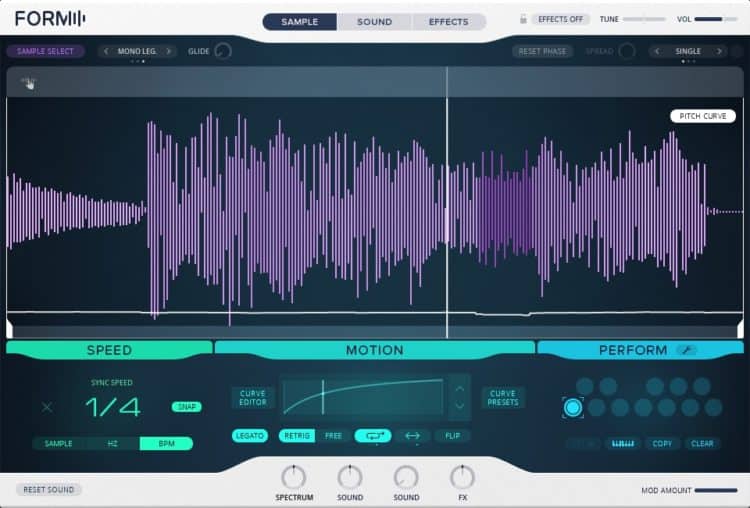Image resolution: width=750 pixels, height=508 pixels.
Task: Click the Spread knob
Action: coord(627,51)
